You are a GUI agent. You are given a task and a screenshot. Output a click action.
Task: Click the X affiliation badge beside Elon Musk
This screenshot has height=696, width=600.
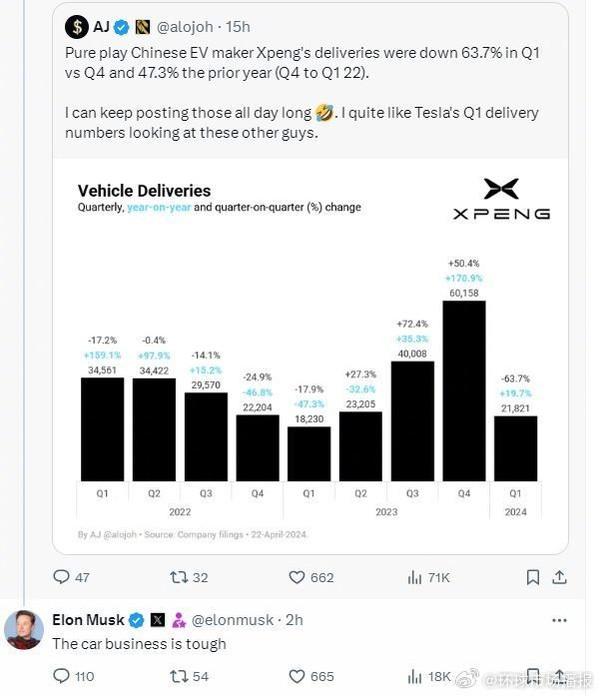click(x=156, y=620)
